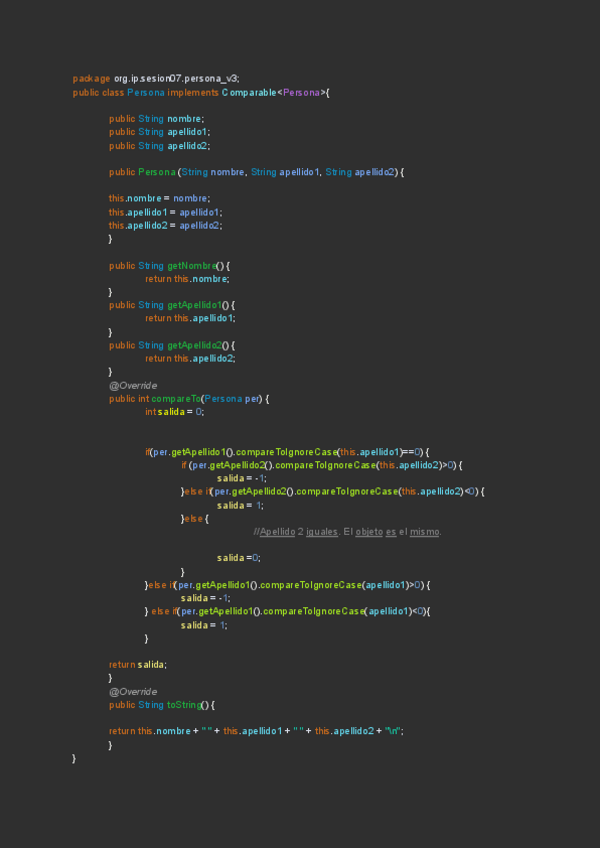Viewport: 600px width, 848px height.
Task: Click the @Override annotation above compareTo
Action: point(133,385)
